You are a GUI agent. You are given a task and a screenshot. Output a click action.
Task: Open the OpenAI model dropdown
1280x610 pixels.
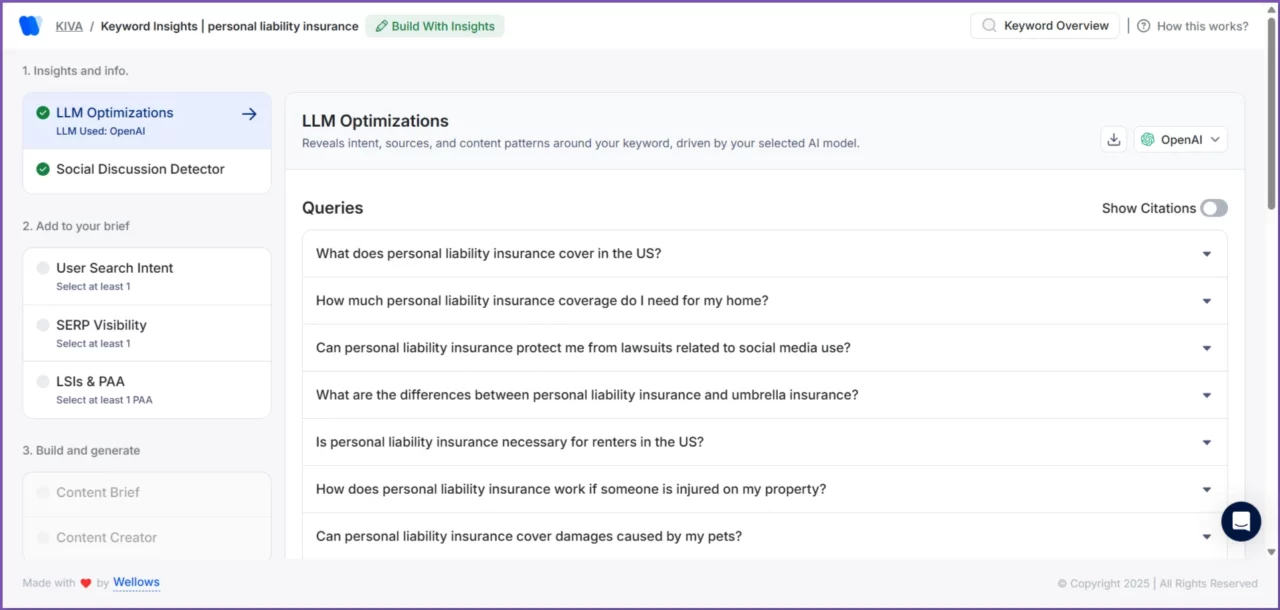[x=1181, y=140]
